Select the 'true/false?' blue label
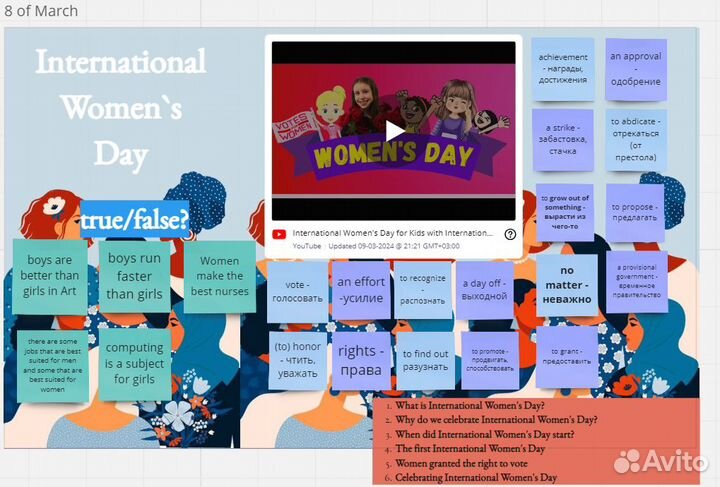Screen dimensions: 720x487 pyautogui.click(x=135, y=220)
